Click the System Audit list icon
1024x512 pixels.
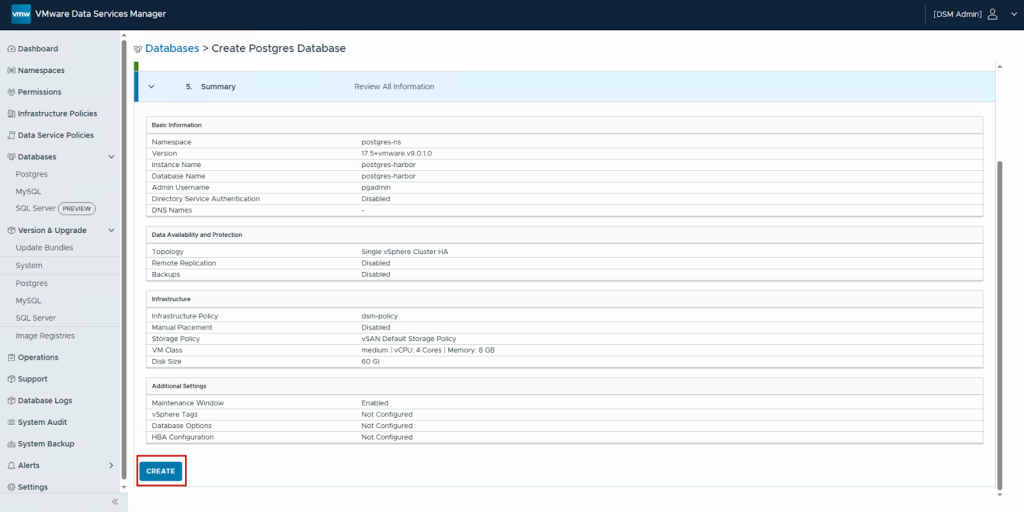[x=11, y=422]
